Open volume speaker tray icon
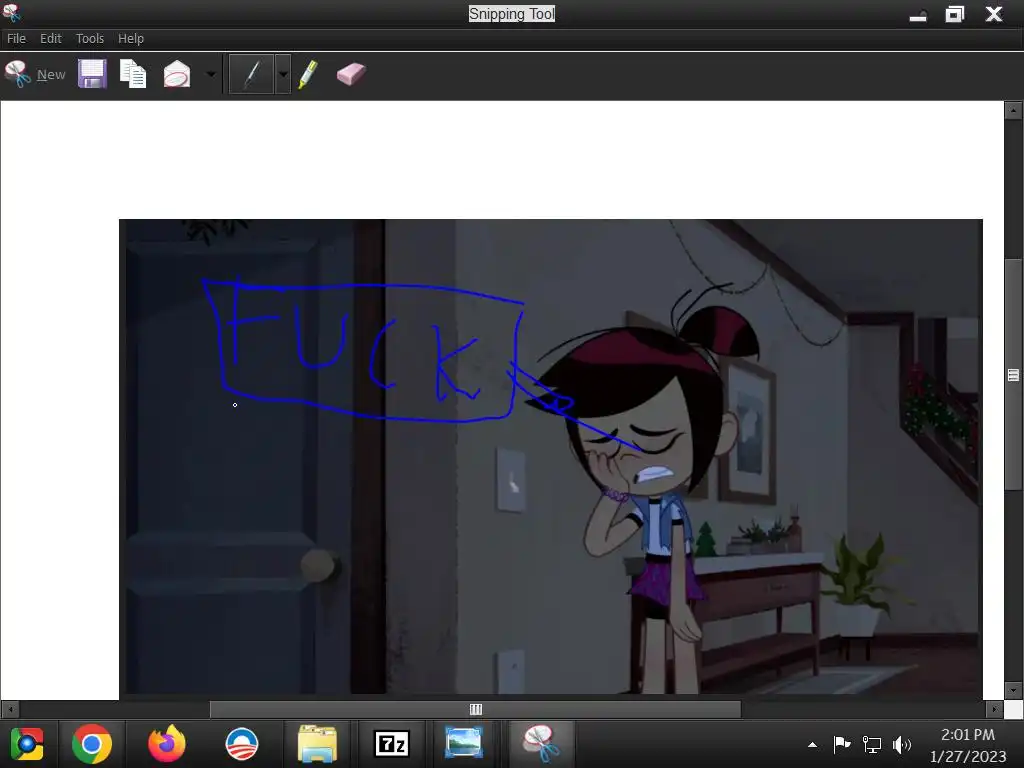 tap(902, 744)
